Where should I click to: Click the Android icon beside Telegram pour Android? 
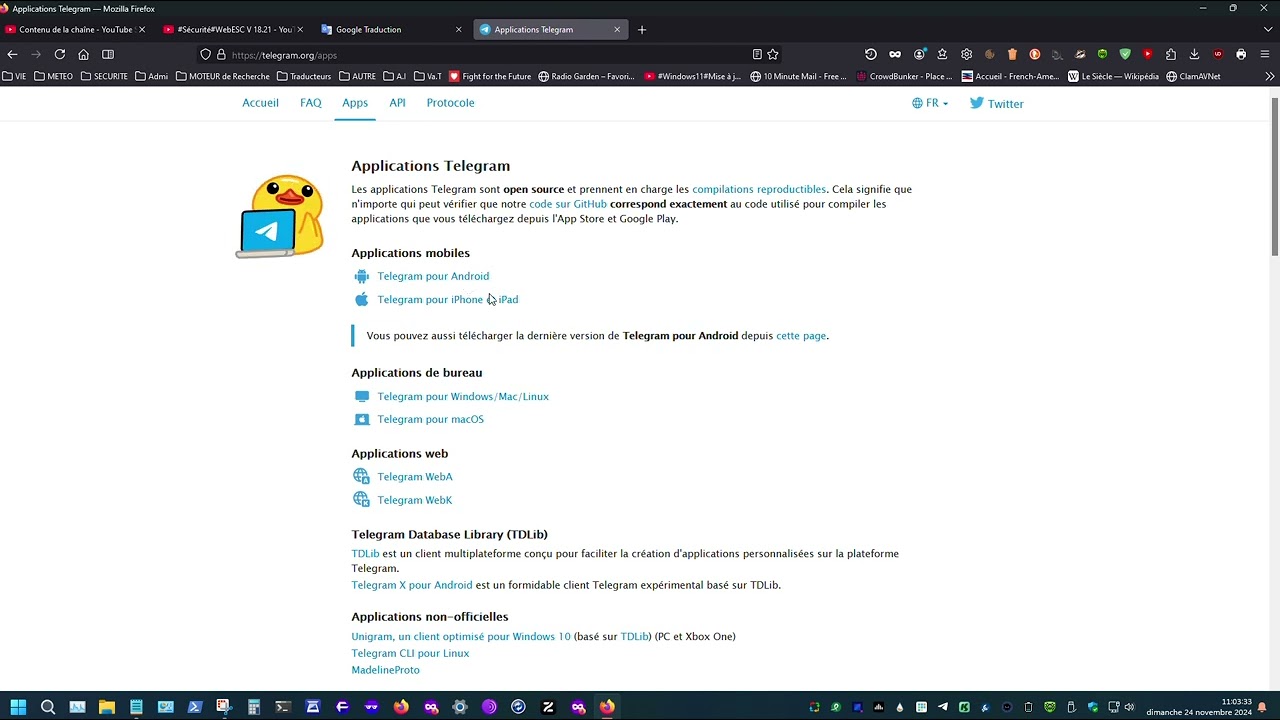point(362,276)
